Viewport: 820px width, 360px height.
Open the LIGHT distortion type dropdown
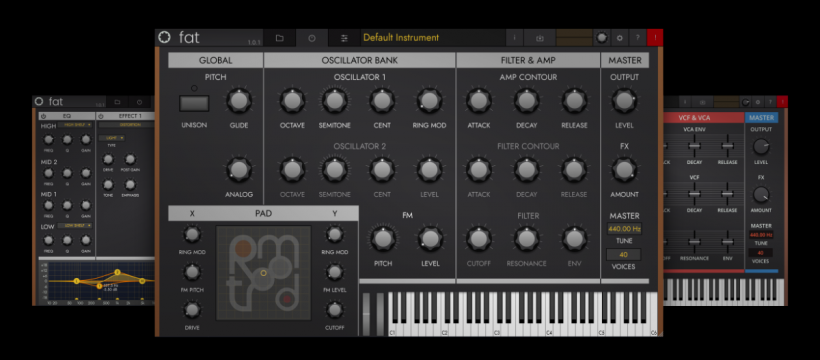click(112, 138)
